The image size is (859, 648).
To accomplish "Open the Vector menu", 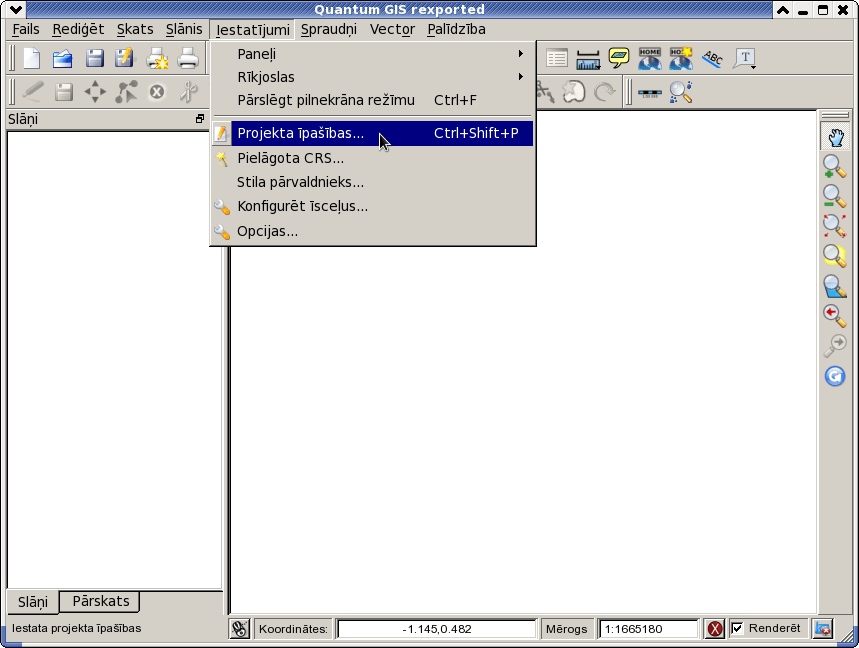I will click(392, 29).
